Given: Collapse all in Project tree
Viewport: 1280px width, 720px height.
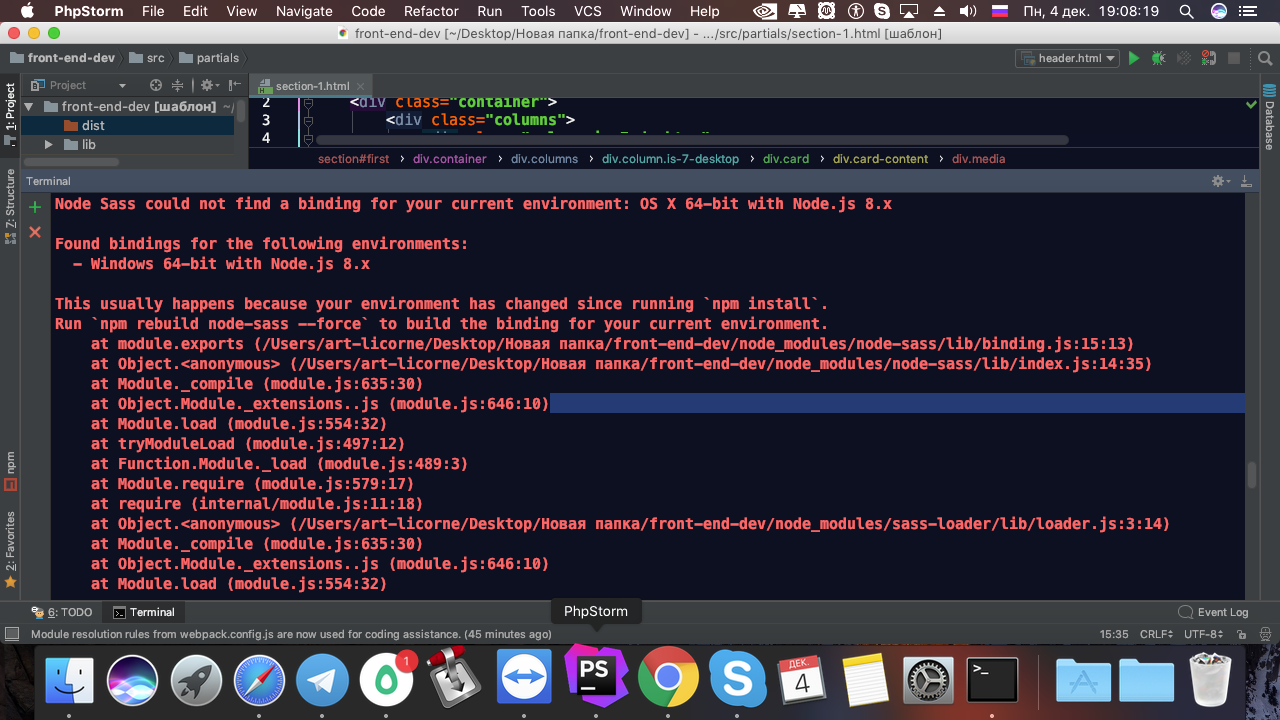Looking at the screenshot, I should tap(178, 85).
